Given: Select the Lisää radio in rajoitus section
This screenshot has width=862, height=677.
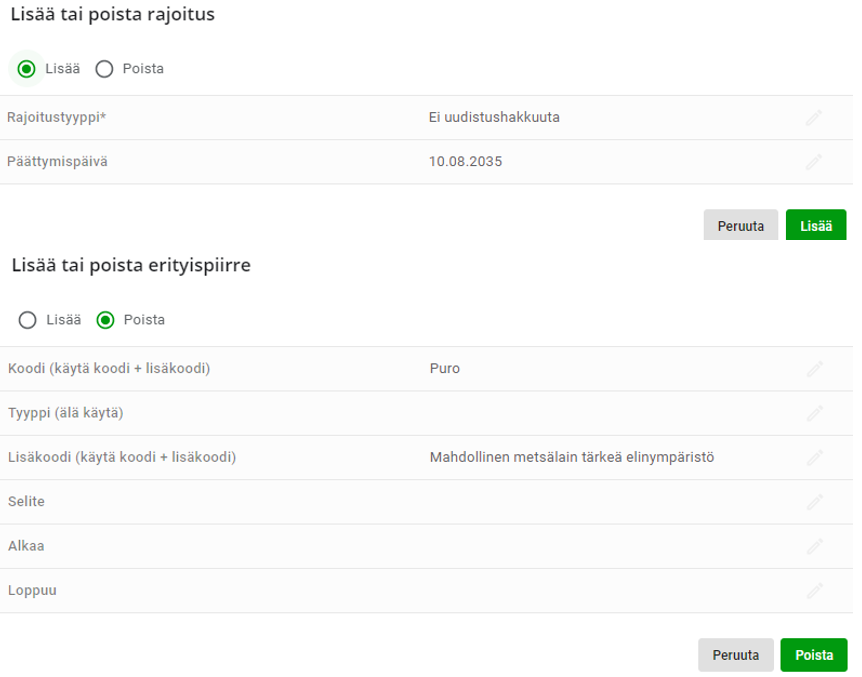Looking at the screenshot, I should [26, 69].
